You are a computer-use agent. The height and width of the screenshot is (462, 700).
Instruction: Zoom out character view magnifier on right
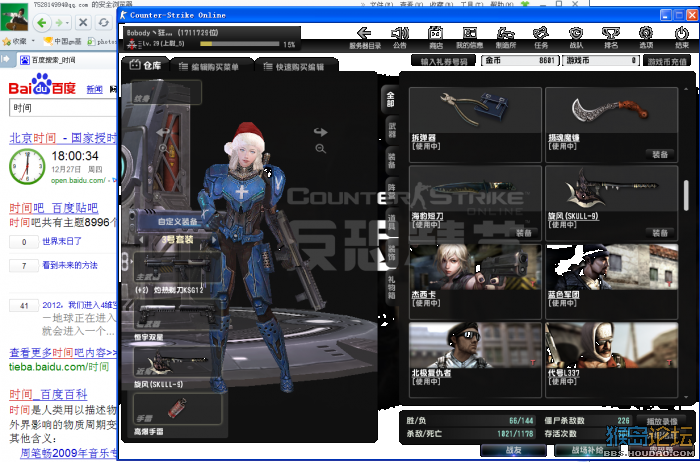320,149
